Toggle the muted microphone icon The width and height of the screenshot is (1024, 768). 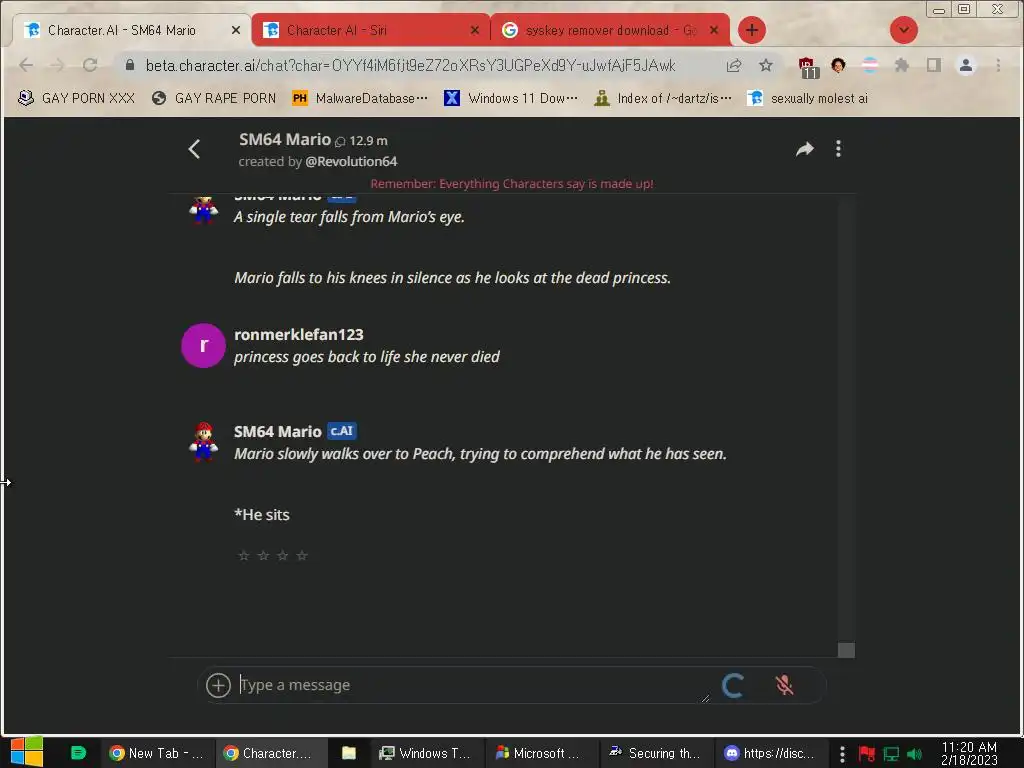(x=784, y=685)
